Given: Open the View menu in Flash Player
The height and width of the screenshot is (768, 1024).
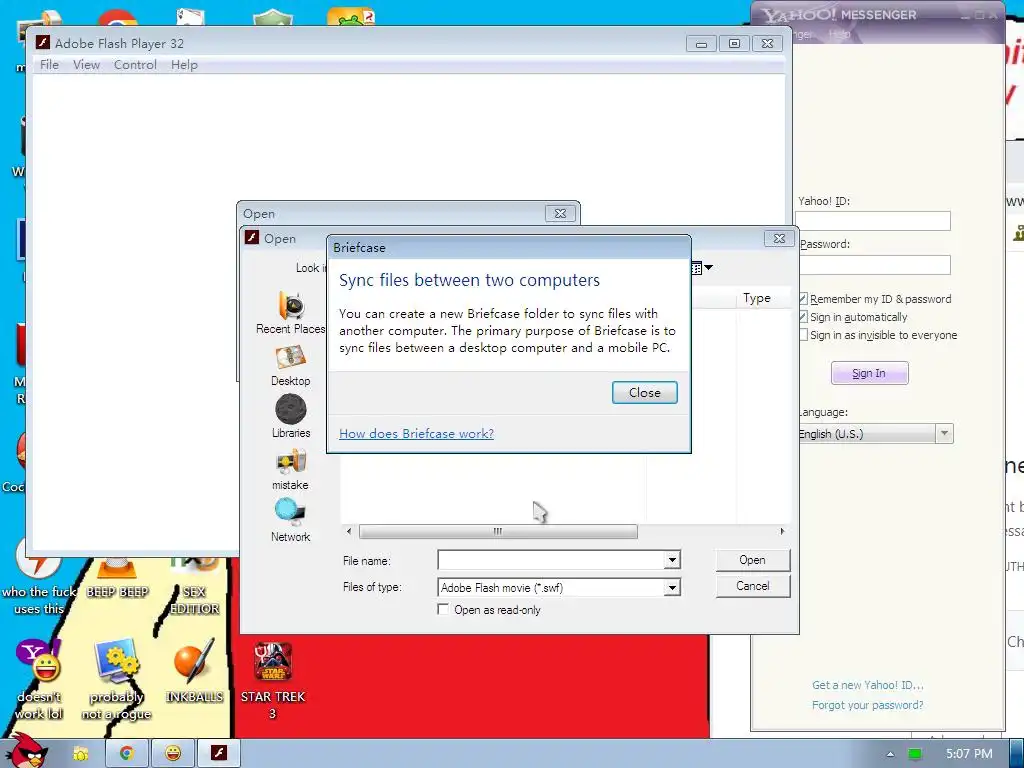Looking at the screenshot, I should click(x=86, y=65).
